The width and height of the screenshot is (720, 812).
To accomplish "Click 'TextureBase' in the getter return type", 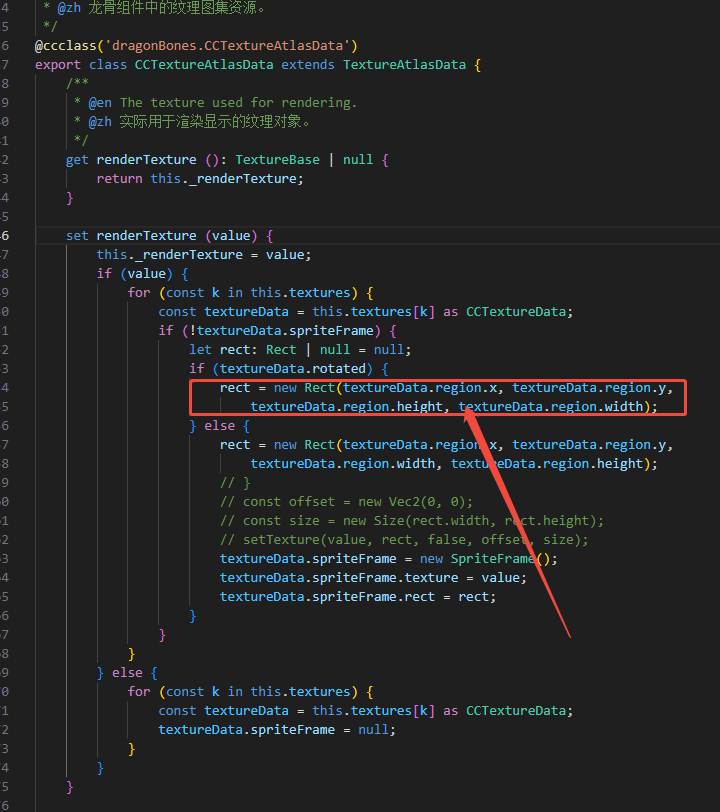I will click(x=278, y=160).
